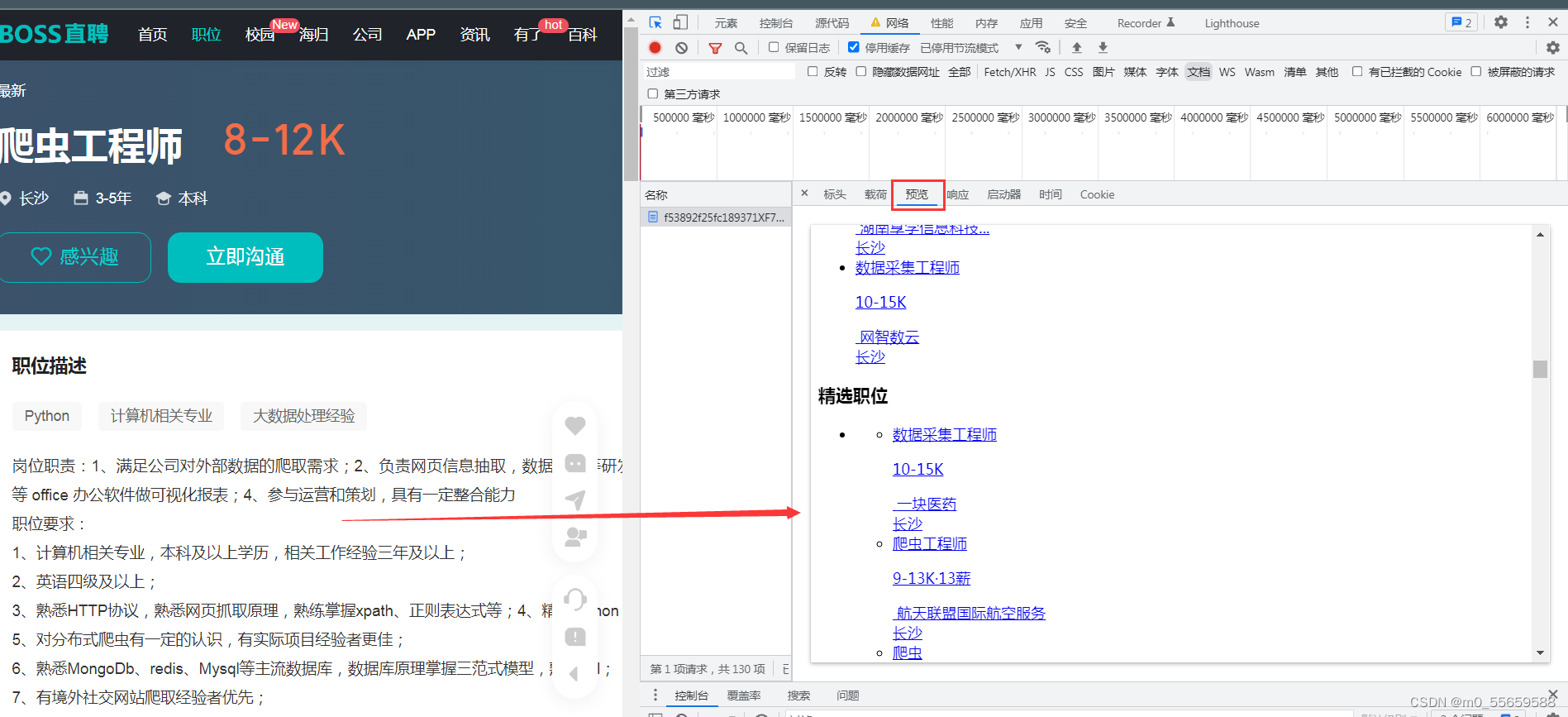Check third-party requests checkbox
The height and width of the screenshot is (717, 1568).
tap(653, 93)
